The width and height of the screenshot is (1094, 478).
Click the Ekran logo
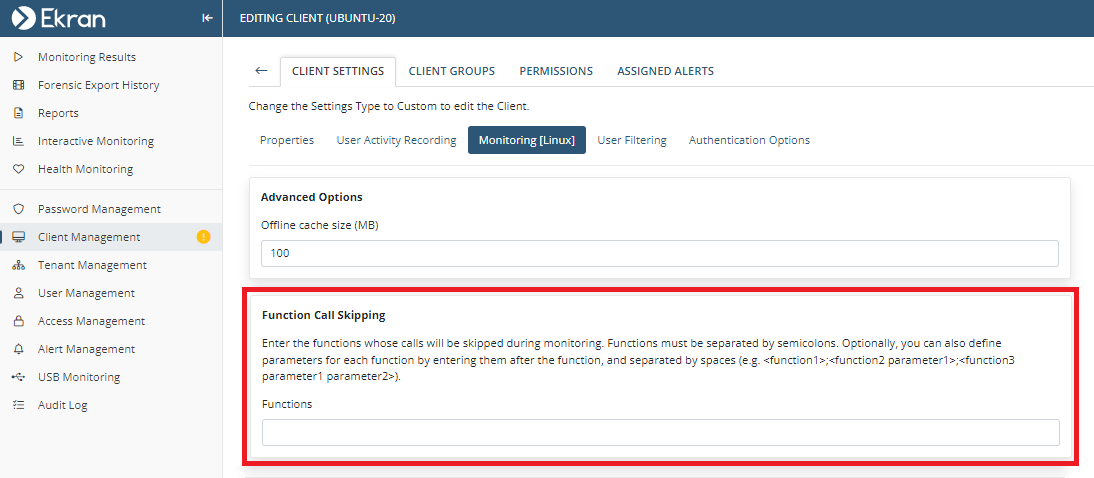[x=58, y=18]
